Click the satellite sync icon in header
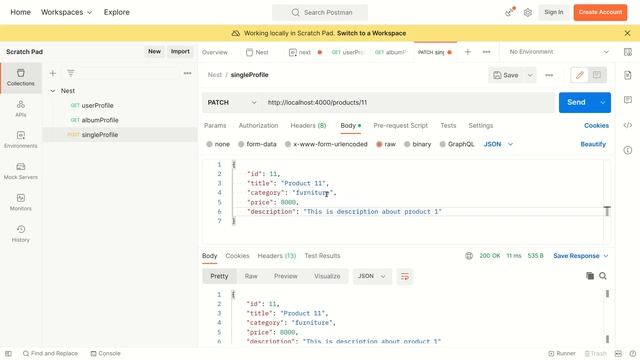The width and height of the screenshot is (640, 360). pyautogui.click(x=509, y=12)
